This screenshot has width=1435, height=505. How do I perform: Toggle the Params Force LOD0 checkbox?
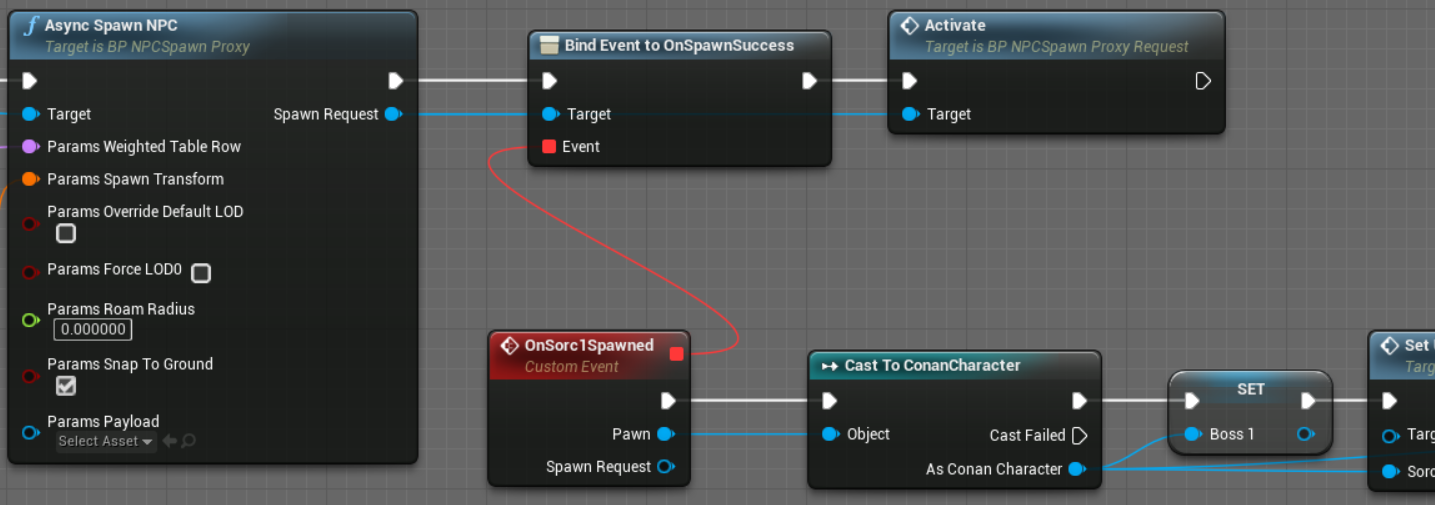201,272
